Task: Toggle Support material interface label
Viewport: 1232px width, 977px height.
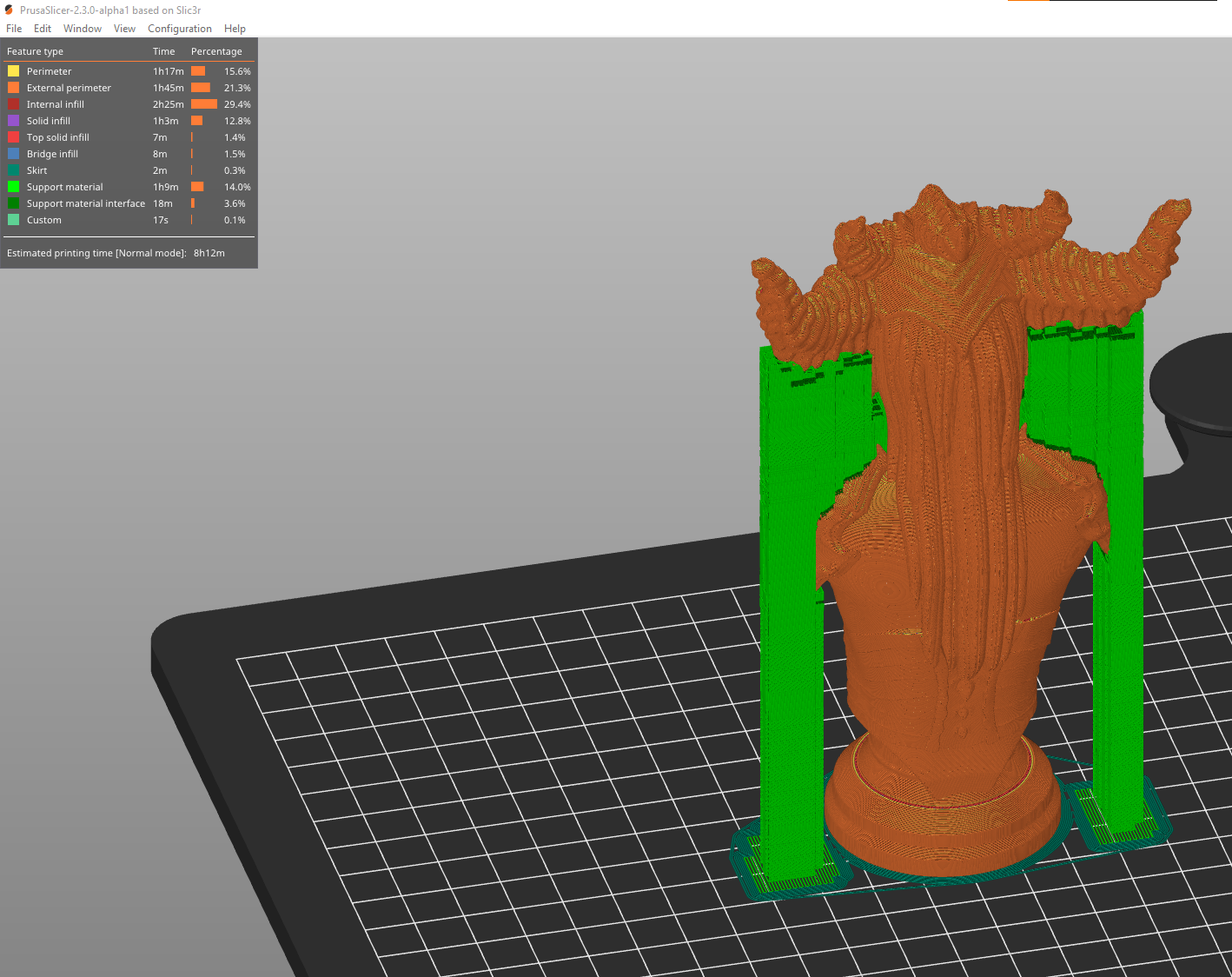Action: pos(85,203)
